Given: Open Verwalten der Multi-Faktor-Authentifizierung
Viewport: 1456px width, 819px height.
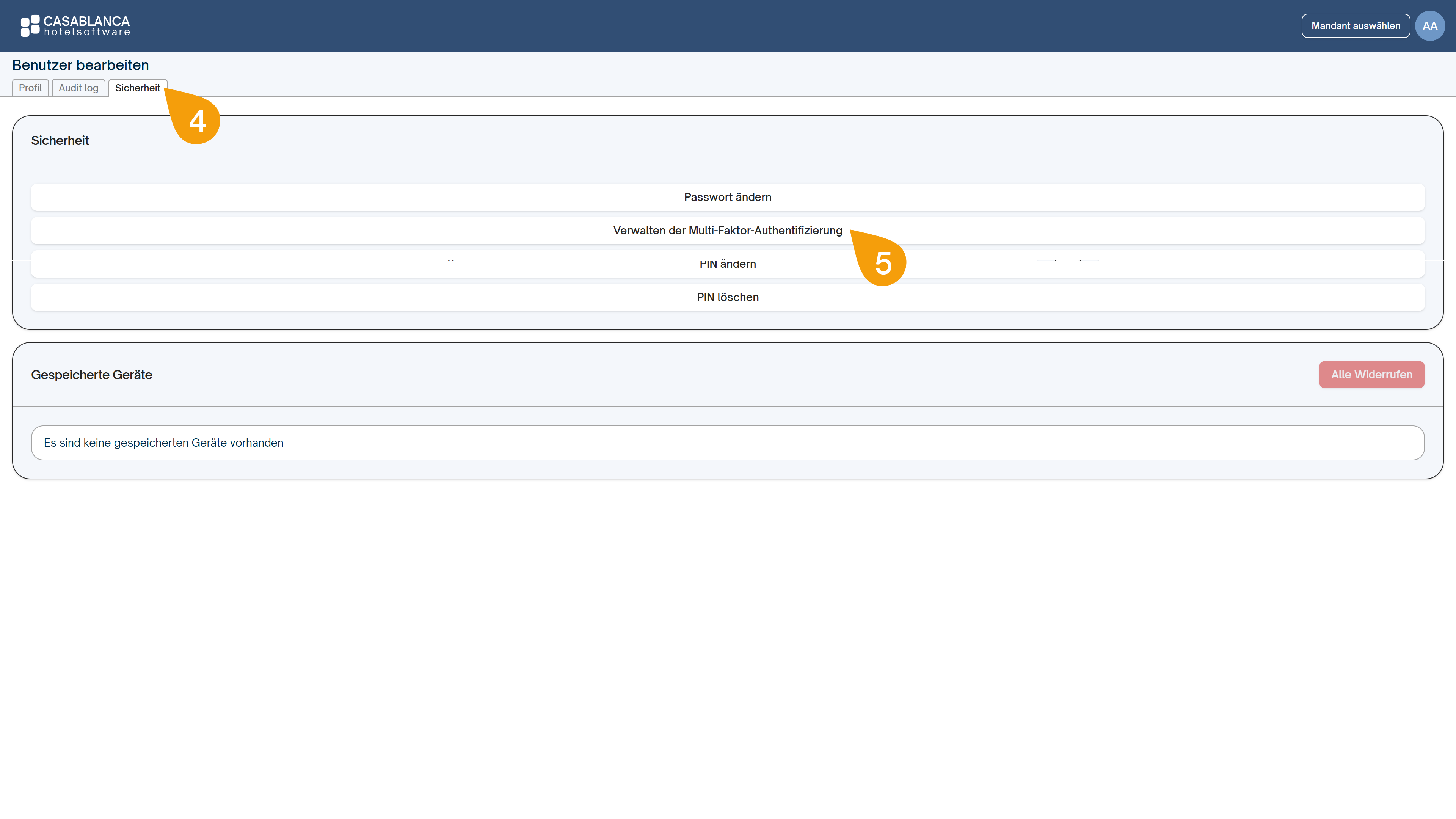Looking at the screenshot, I should coord(728,231).
